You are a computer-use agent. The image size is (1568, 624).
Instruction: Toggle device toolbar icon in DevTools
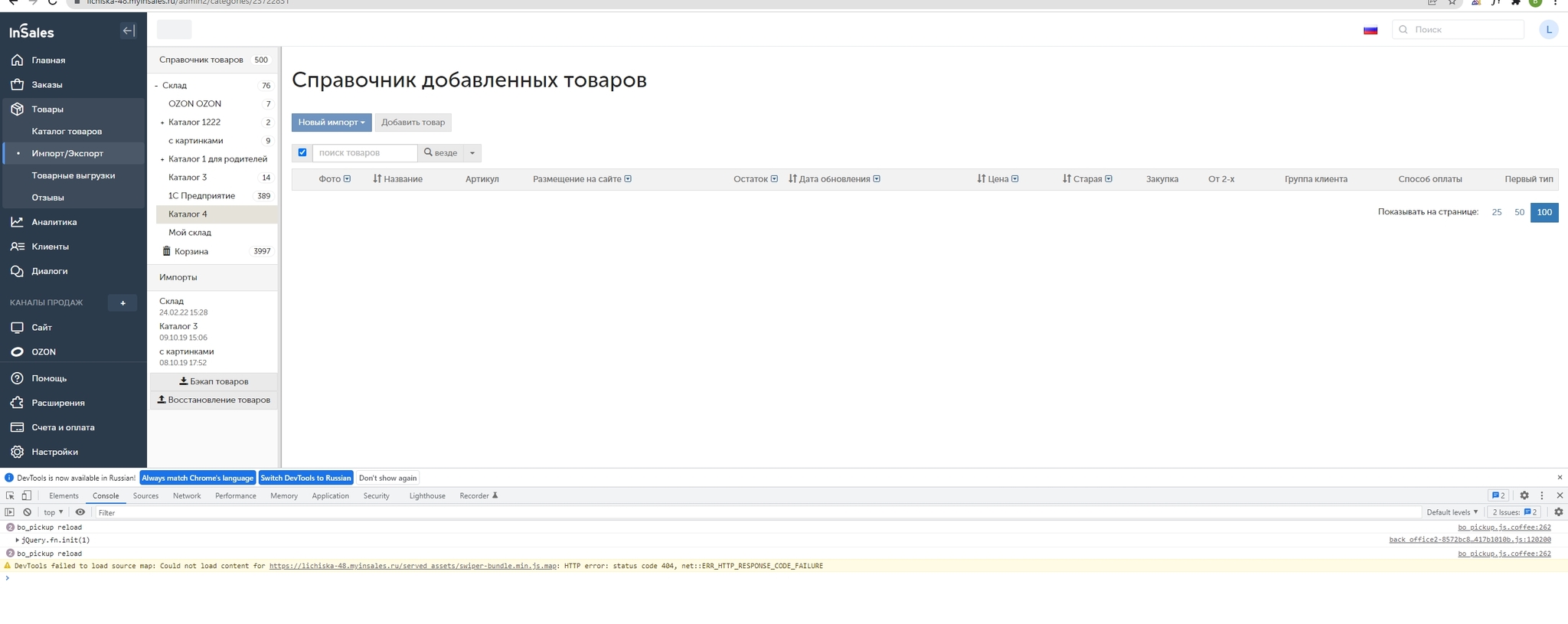(x=27, y=495)
